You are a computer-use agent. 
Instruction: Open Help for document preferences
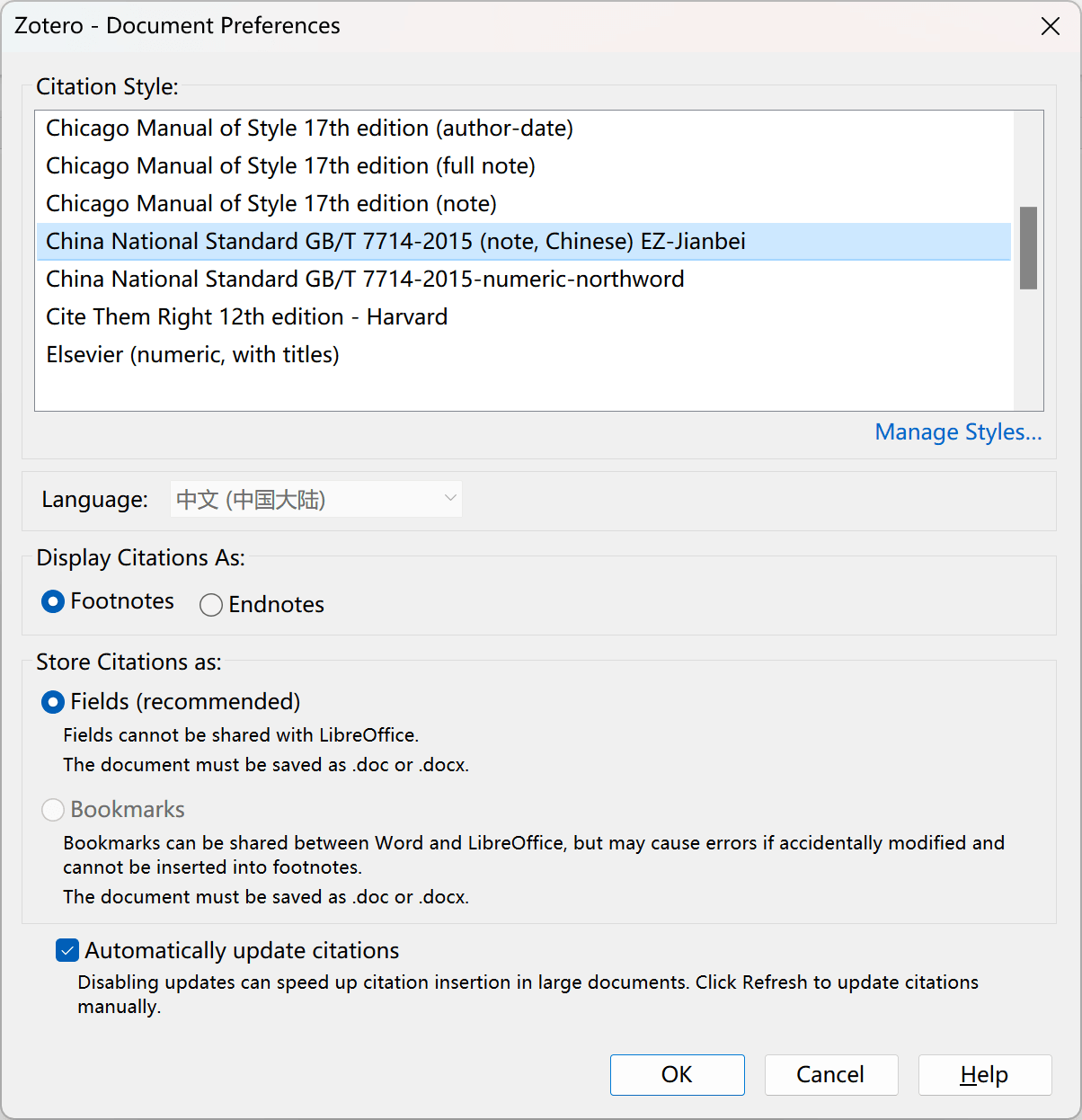984,1075
